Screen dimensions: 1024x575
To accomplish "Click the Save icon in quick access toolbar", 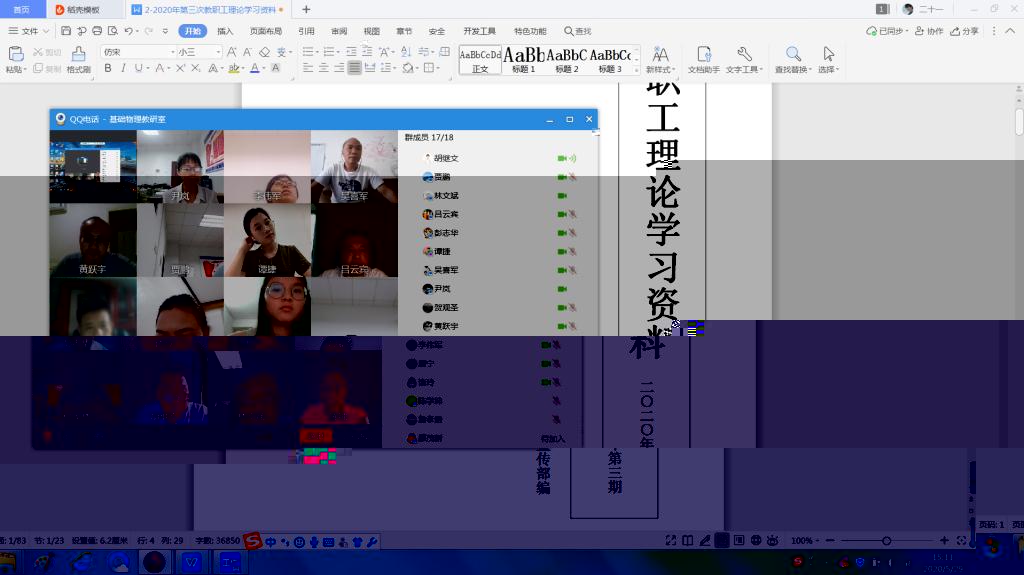I will pyautogui.click(x=66, y=31).
